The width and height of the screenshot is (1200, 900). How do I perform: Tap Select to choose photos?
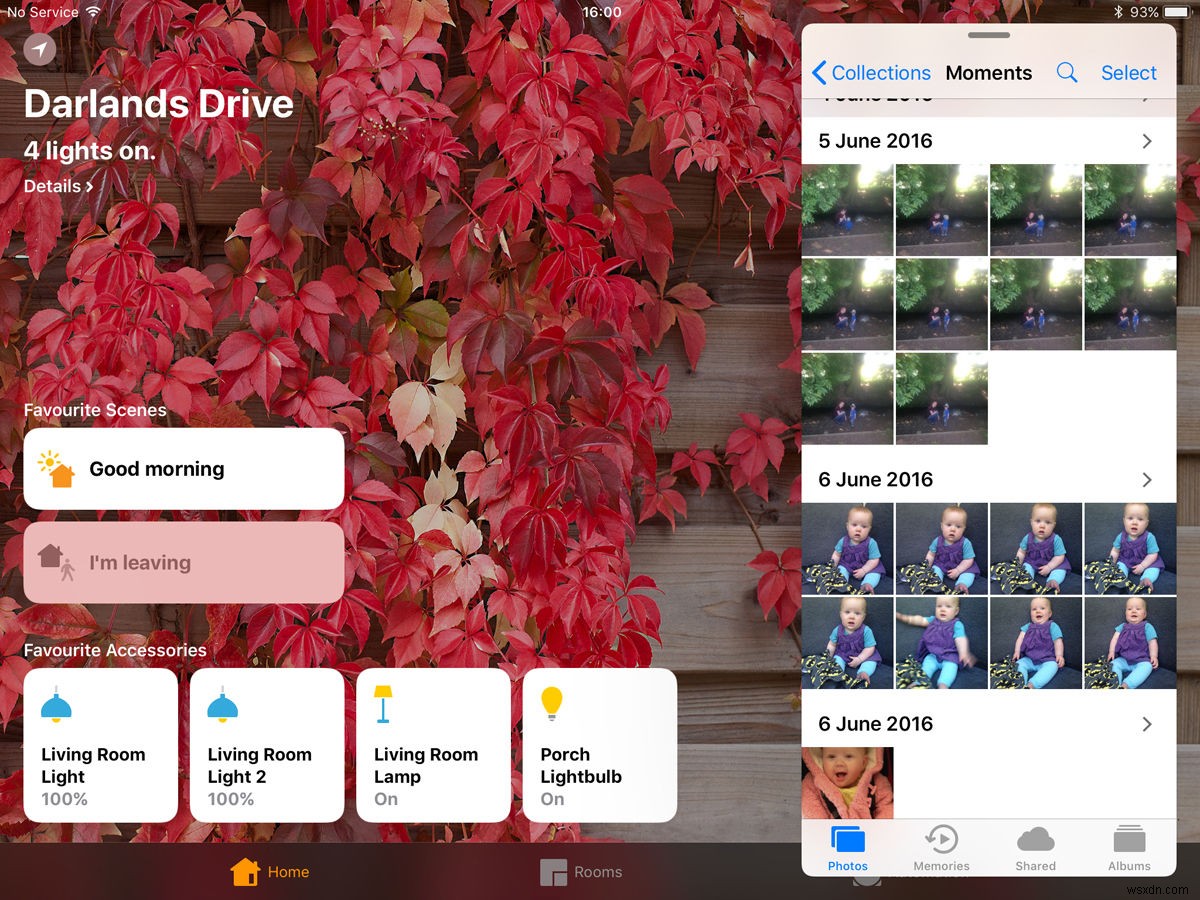pos(1128,72)
